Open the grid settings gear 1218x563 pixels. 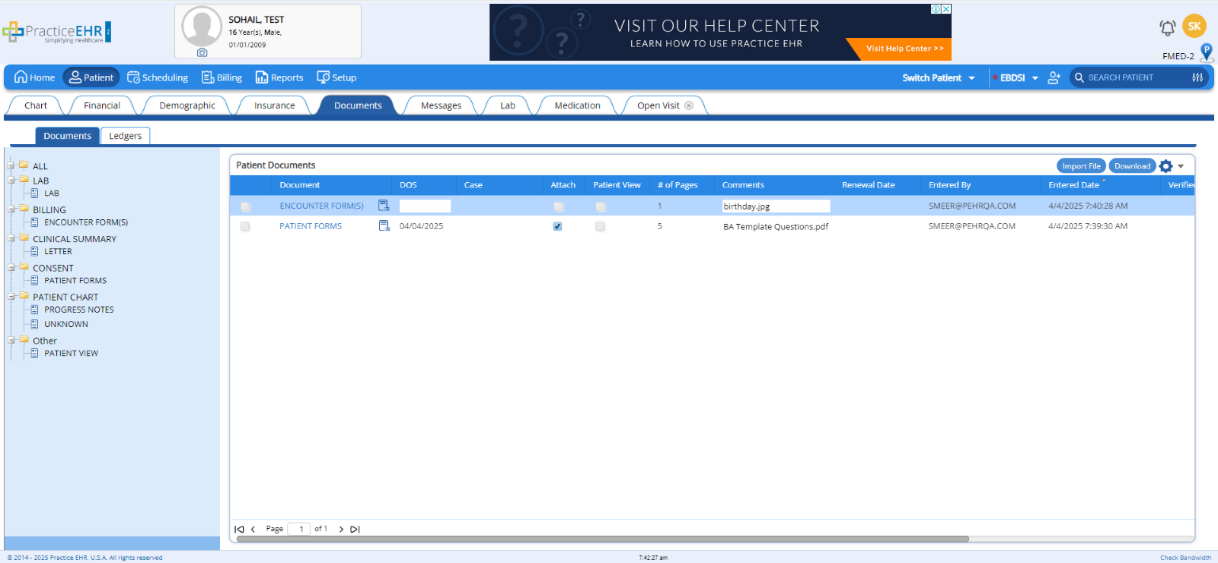pos(1165,166)
